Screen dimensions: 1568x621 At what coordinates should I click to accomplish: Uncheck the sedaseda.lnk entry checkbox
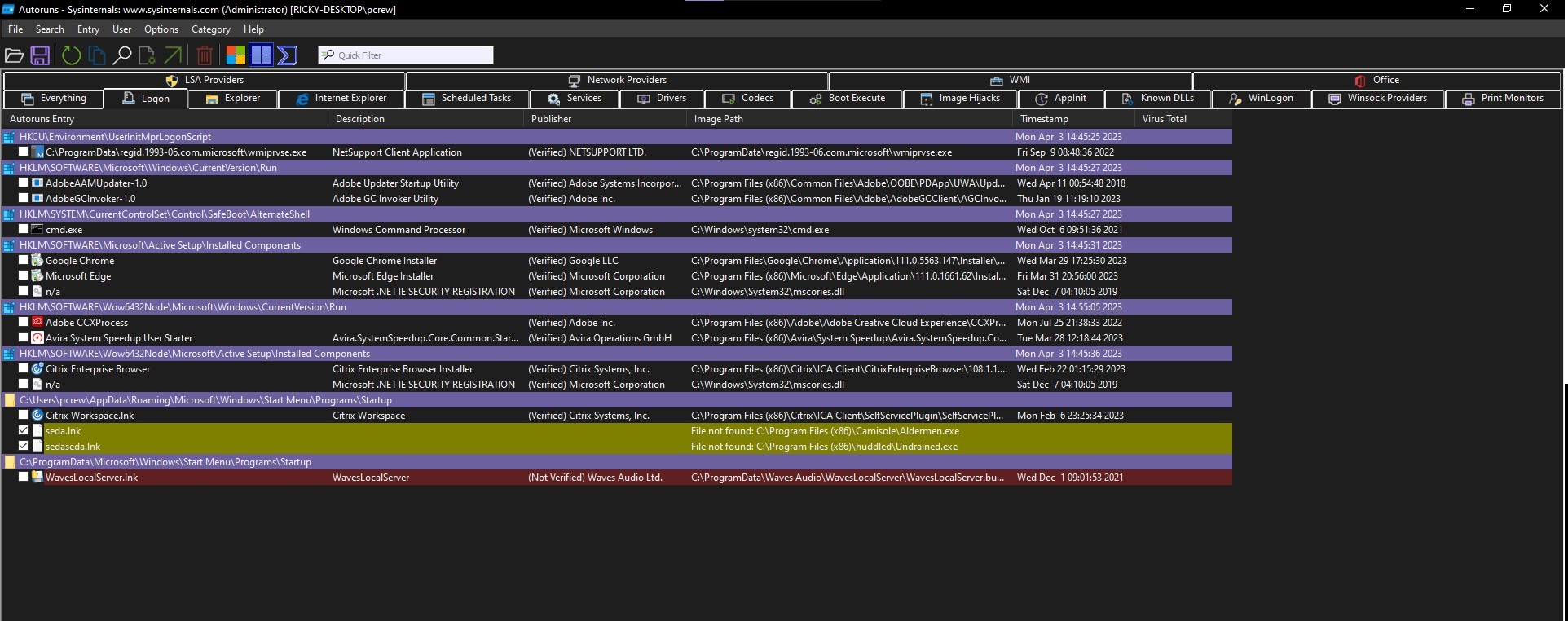pyautogui.click(x=24, y=446)
